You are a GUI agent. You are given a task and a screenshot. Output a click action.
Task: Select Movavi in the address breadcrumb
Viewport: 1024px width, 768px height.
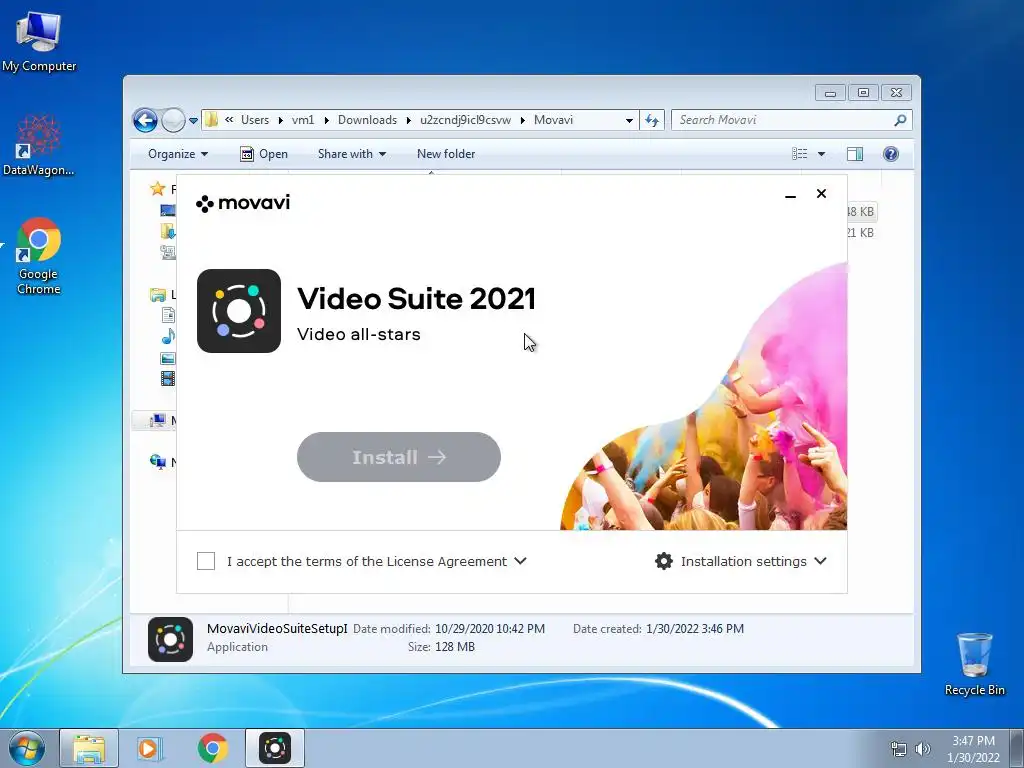click(553, 120)
